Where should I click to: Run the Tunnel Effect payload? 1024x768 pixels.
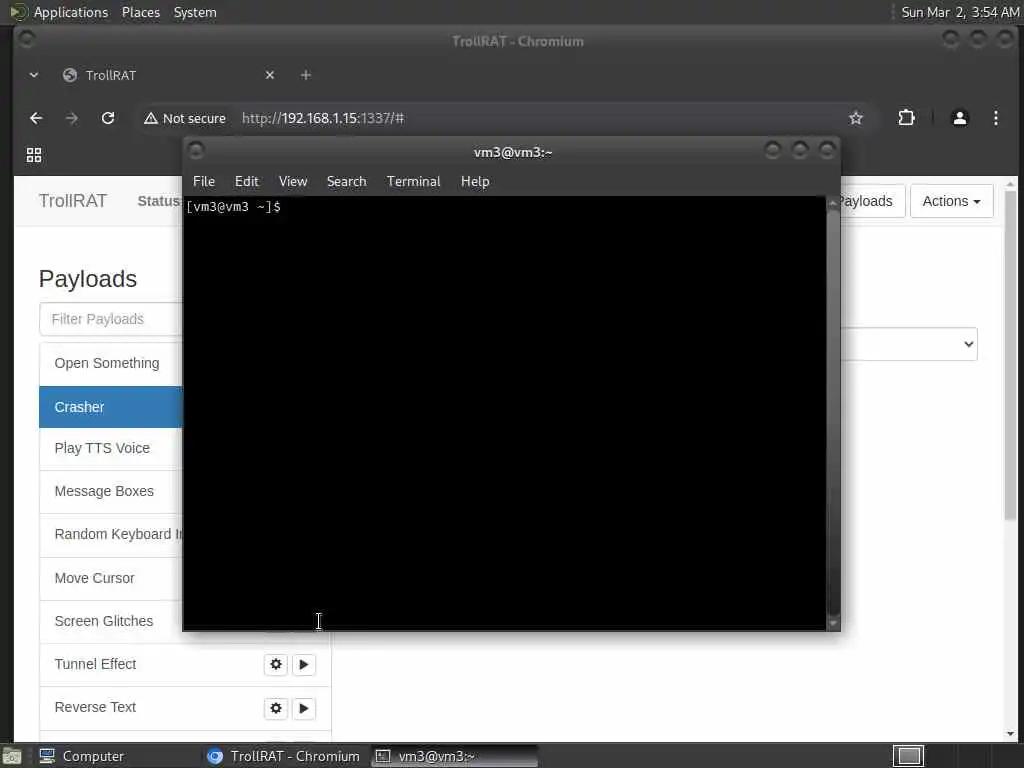pos(304,664)
